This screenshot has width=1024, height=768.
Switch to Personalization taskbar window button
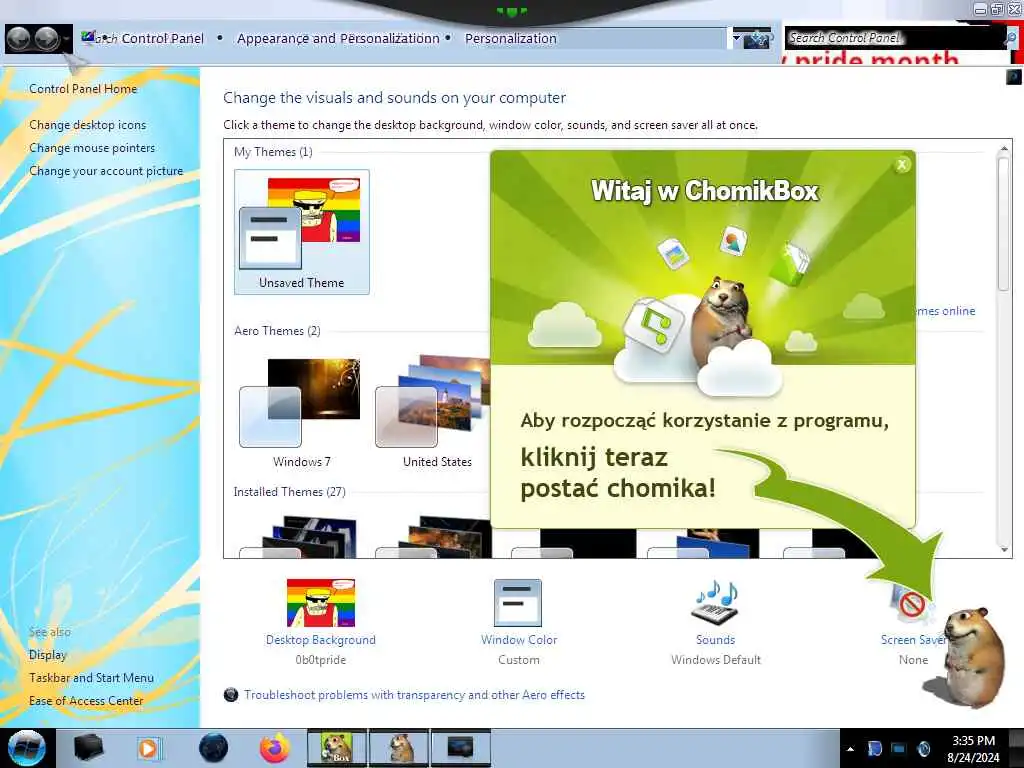point(460,748)
